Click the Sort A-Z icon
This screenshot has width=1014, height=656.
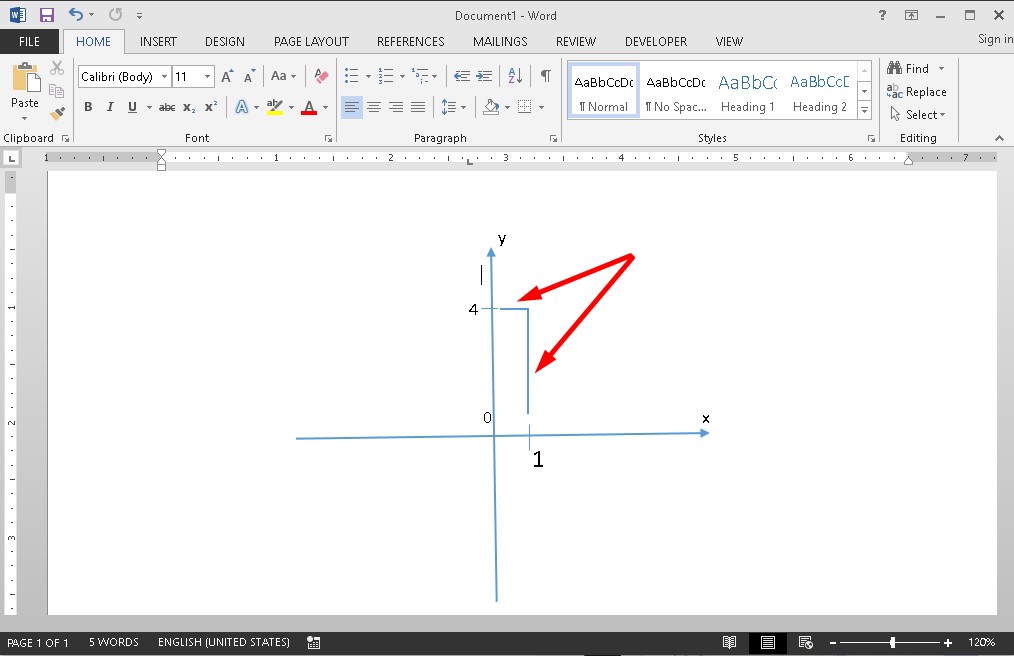point(515,76)
